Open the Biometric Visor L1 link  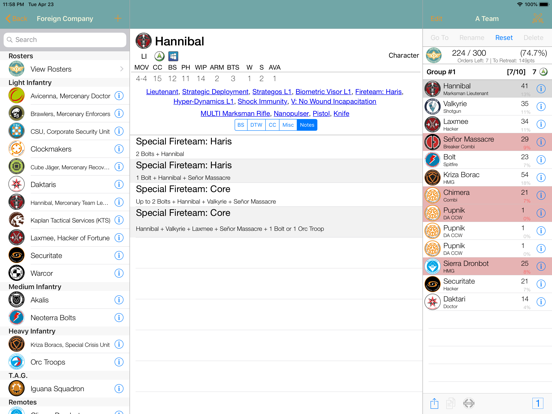tap(323, 92)
